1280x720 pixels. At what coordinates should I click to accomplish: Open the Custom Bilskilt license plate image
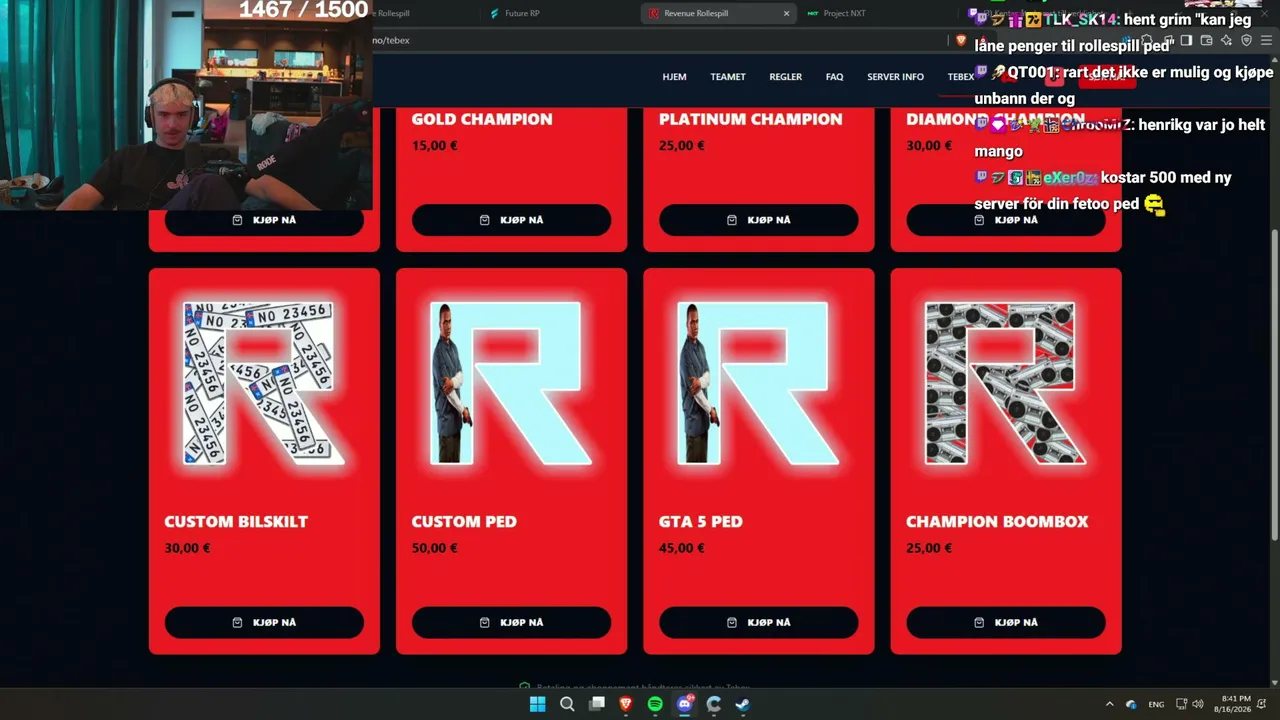pos(264,384)
